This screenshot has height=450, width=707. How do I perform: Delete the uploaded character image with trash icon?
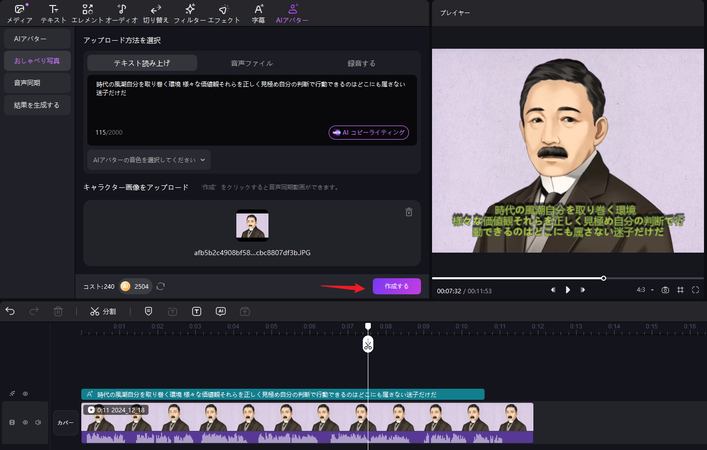[409, 212]
